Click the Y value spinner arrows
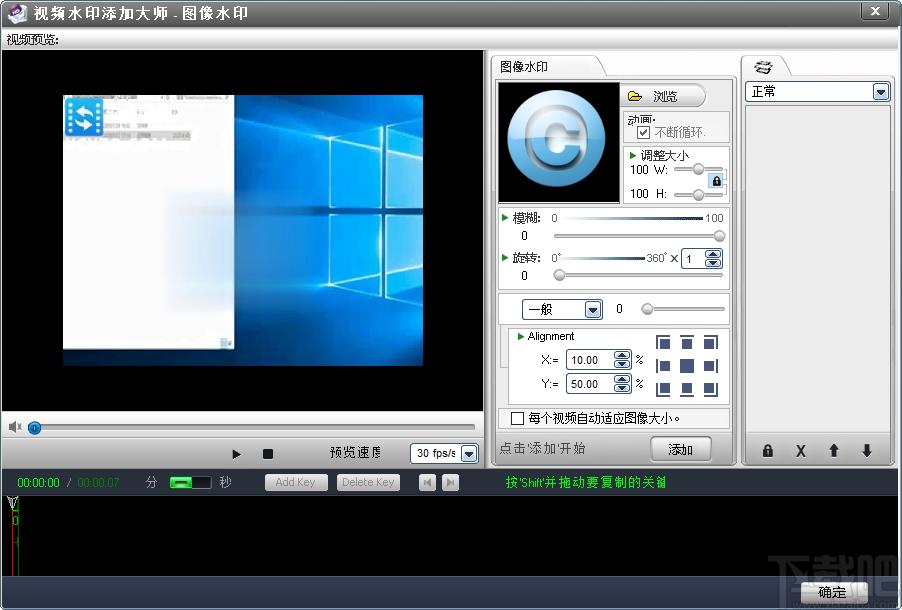The width and height of the screenshot is (902, 610). (x=622, y=384)
